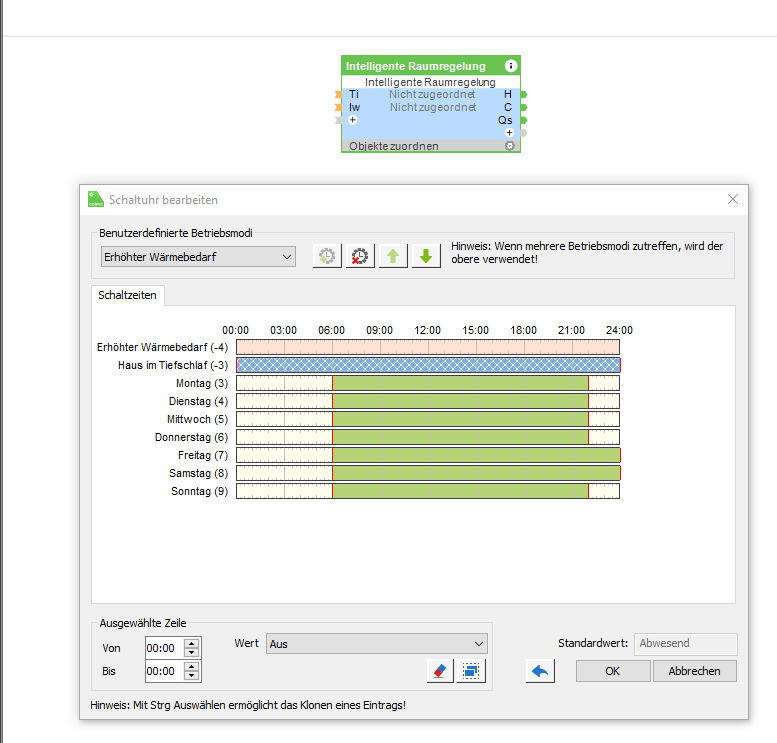Click the Haus im Tiefschlaf (-3) row label

(x=173, y=365)
